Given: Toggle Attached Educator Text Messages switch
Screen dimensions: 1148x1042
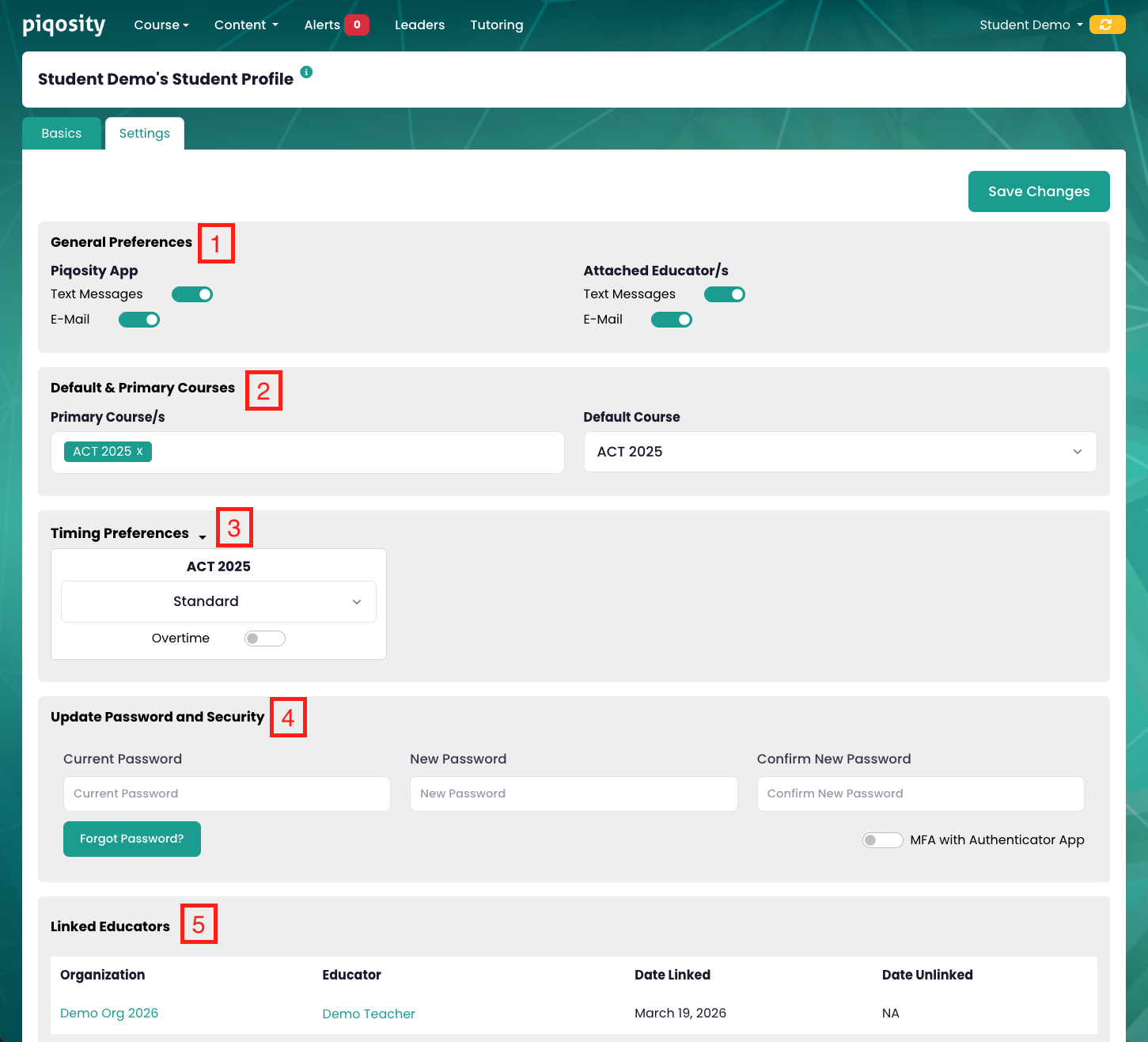Looking at the screenshot, I should pyautogui.click(x=725, y=294).
